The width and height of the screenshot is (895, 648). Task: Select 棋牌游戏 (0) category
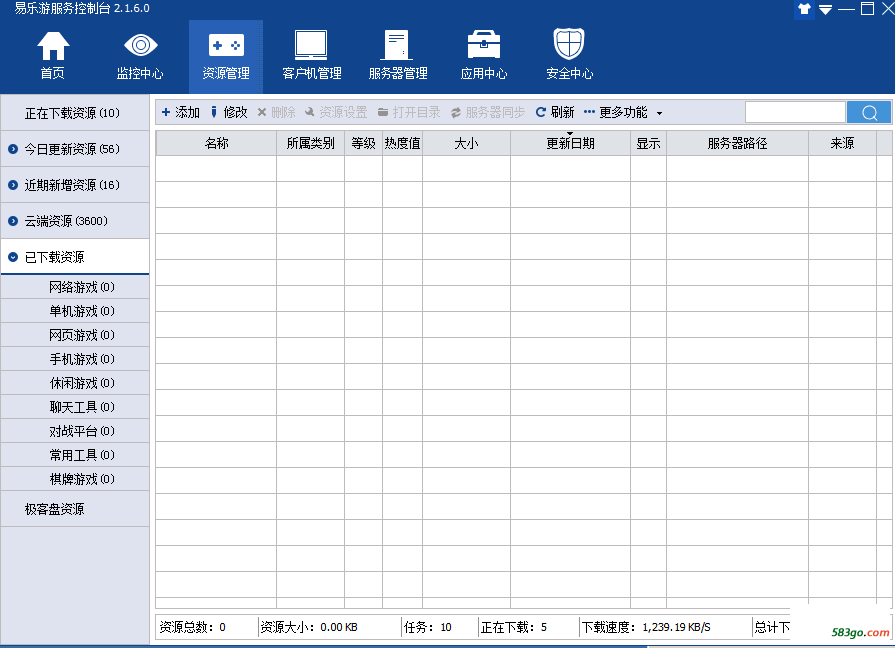click(x=75, y=478)
